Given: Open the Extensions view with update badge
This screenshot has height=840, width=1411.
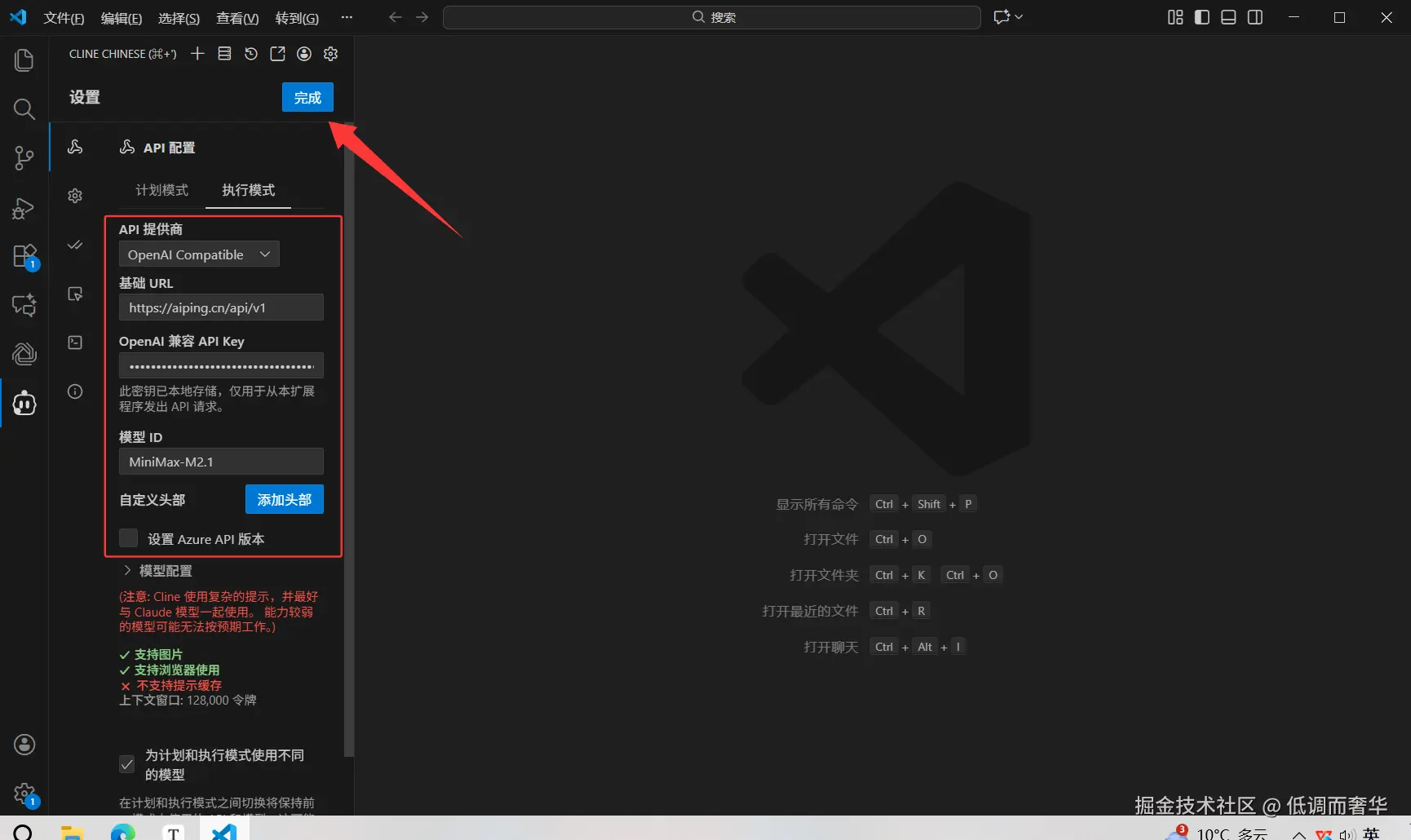Looking at the screenshot, I should point(25,257).
